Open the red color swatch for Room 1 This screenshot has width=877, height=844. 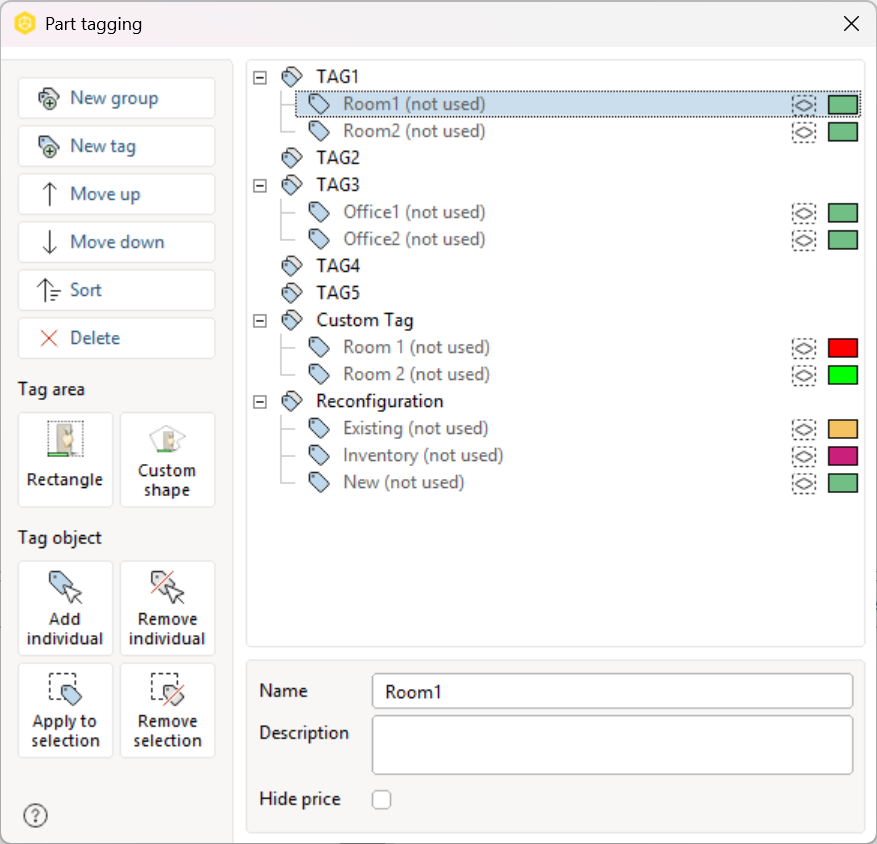[x=843, y=348]
